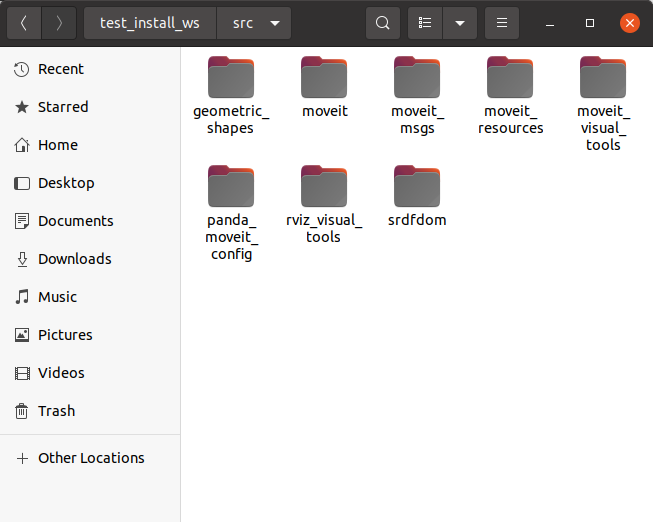Close the file manager window

pyautogui.click(x=630, y=23)
